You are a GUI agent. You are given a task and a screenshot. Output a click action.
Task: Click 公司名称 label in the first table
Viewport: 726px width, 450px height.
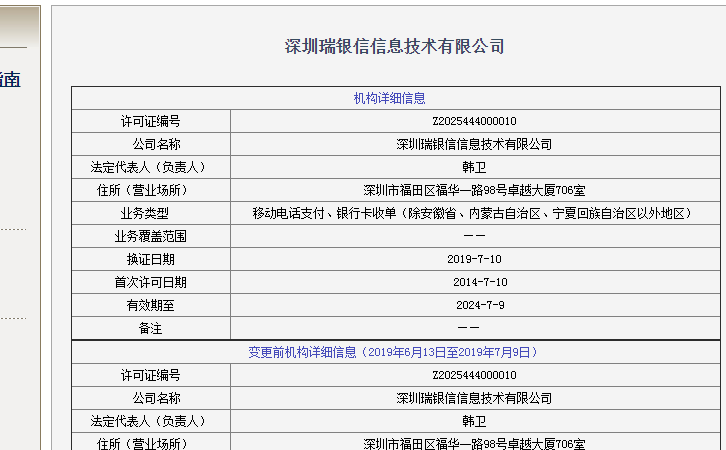[x=156, y=144]
